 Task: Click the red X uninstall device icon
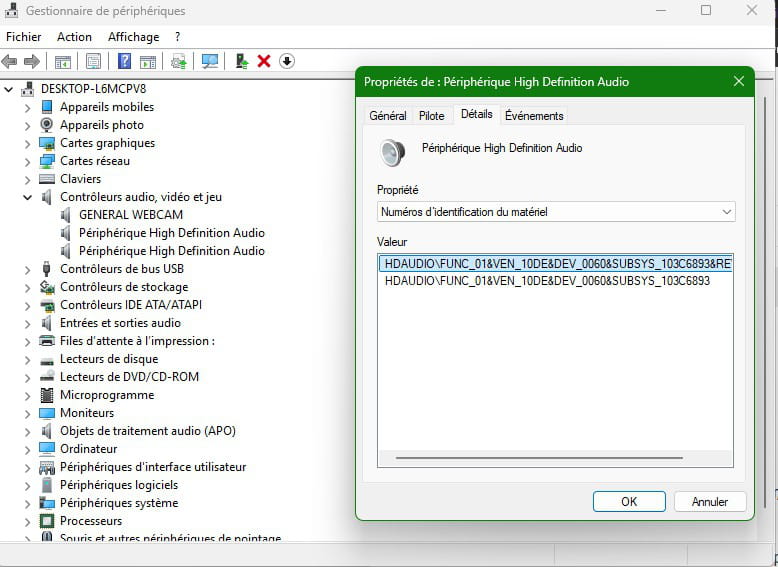(264, 62)
